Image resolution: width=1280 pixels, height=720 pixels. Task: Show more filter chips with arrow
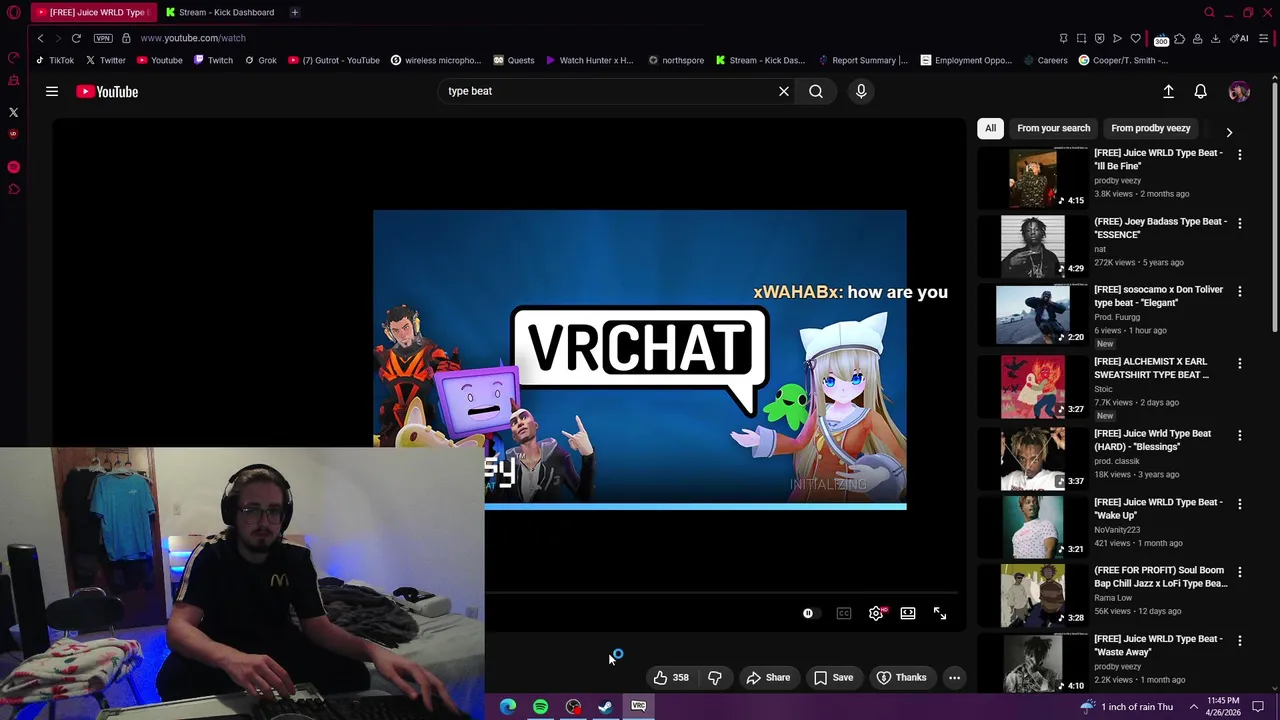tap(1229, 131)
